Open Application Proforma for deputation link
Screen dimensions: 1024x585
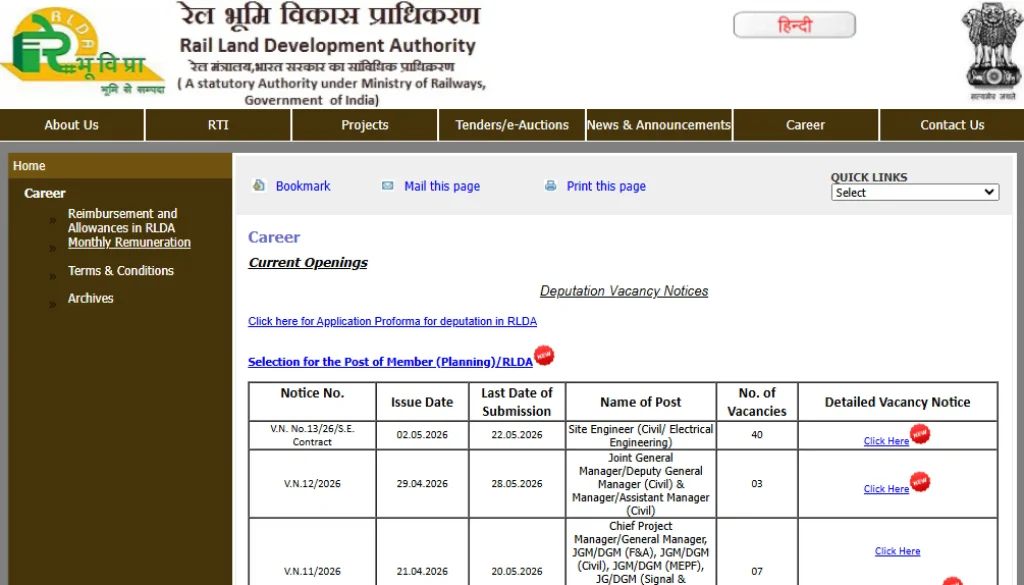click(392, 321)
